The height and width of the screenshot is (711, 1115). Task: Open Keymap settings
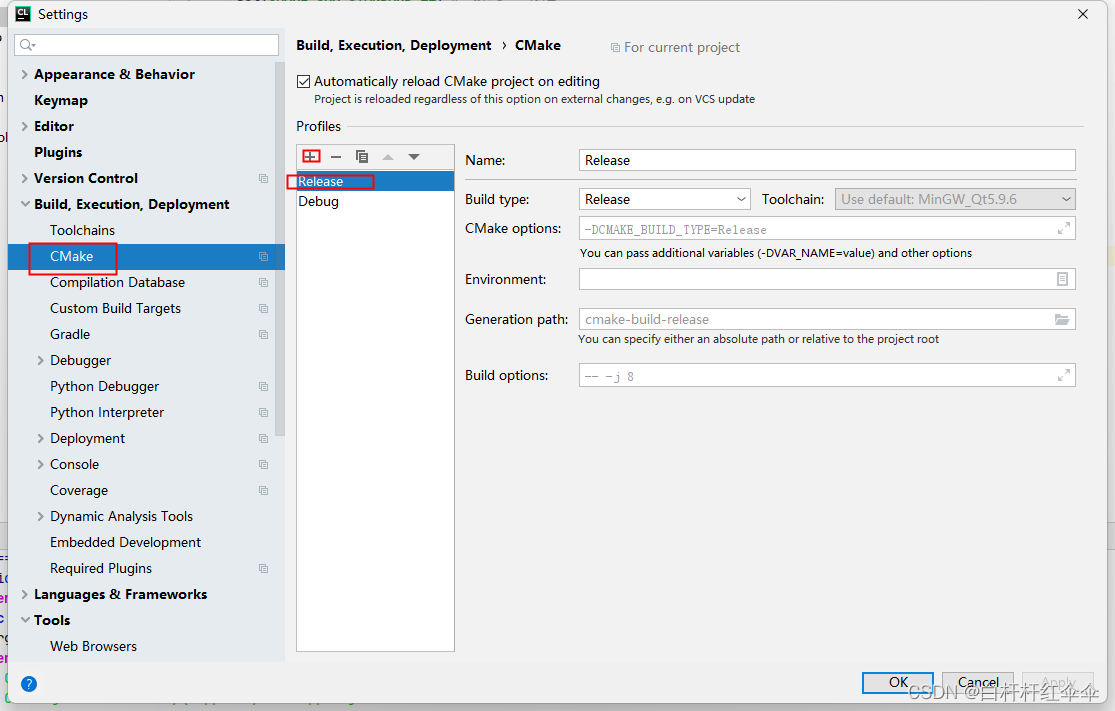point(61,100)
